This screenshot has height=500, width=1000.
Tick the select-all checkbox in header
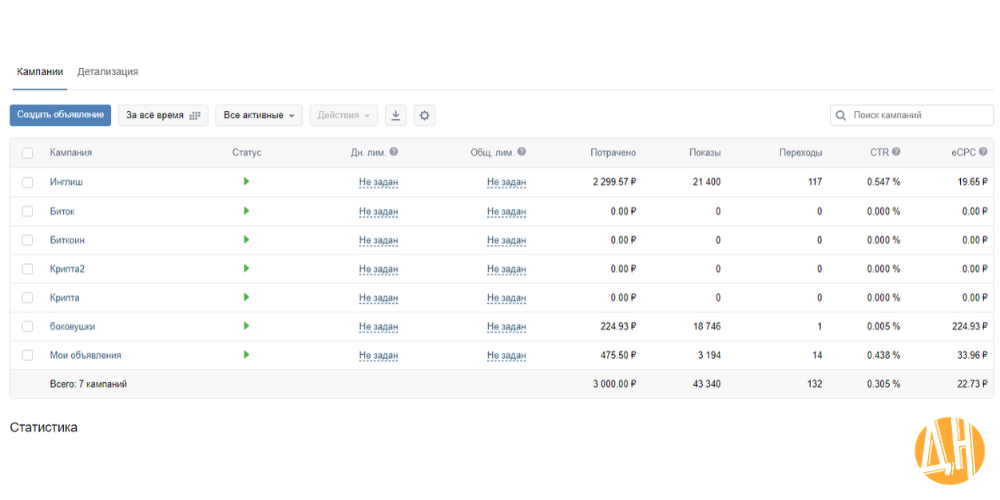pyautogui.click(x=27, y=153)
